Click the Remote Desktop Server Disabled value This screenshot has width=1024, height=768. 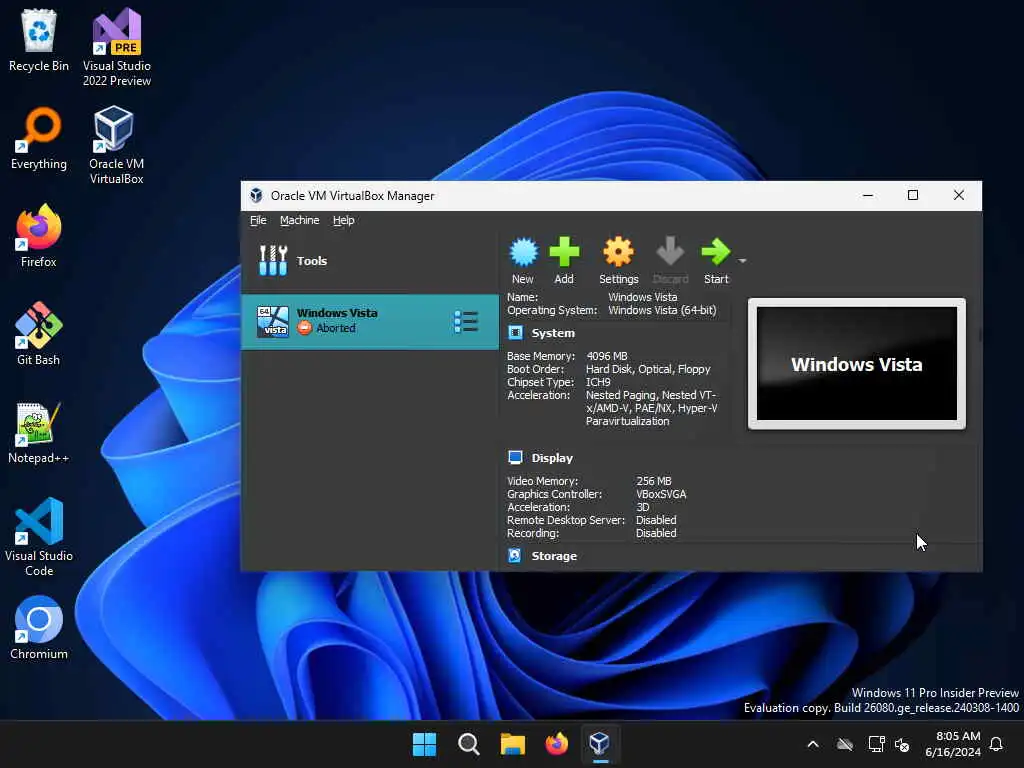point(656,520)
